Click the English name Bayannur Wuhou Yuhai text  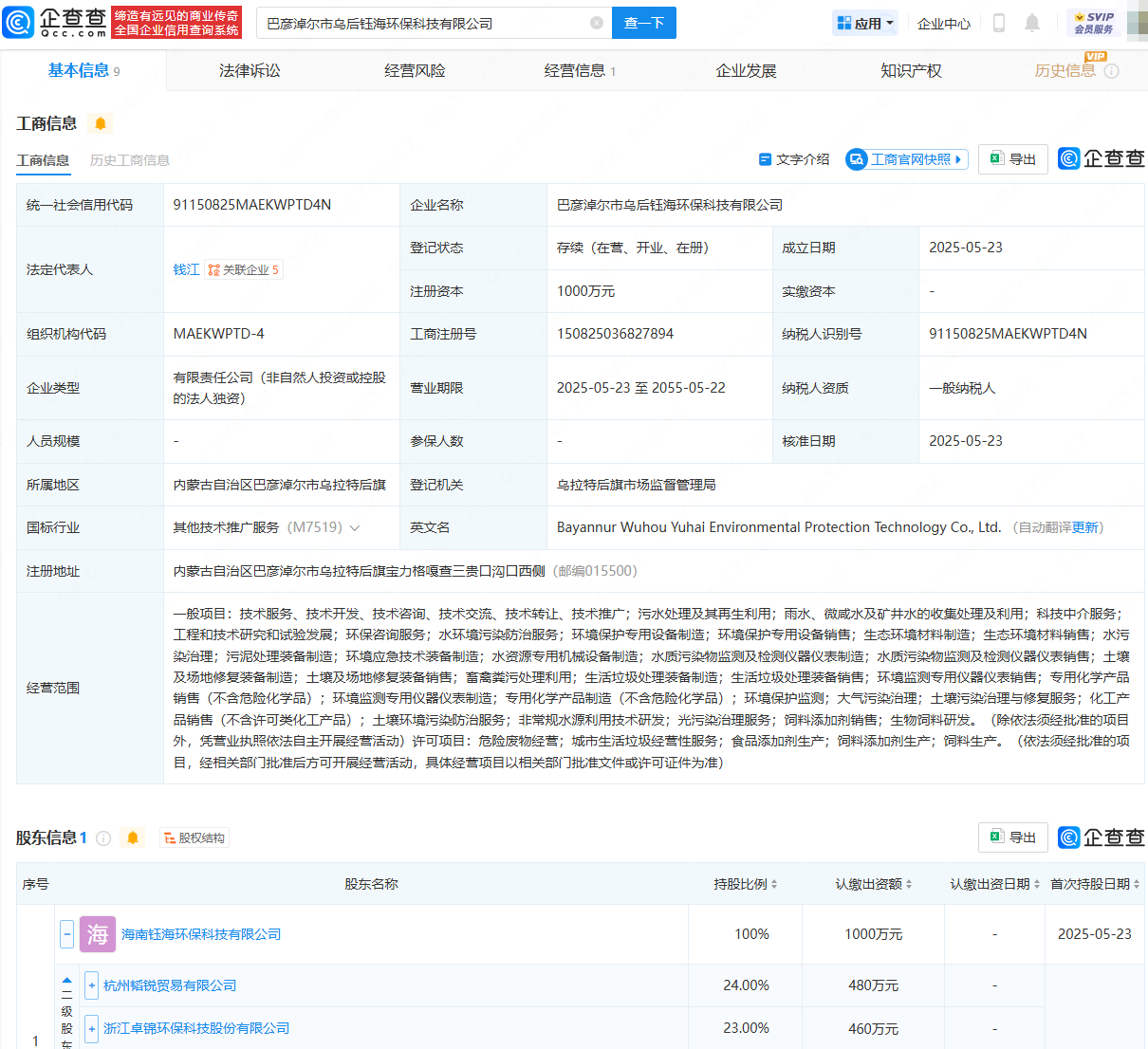click(779, 527)
